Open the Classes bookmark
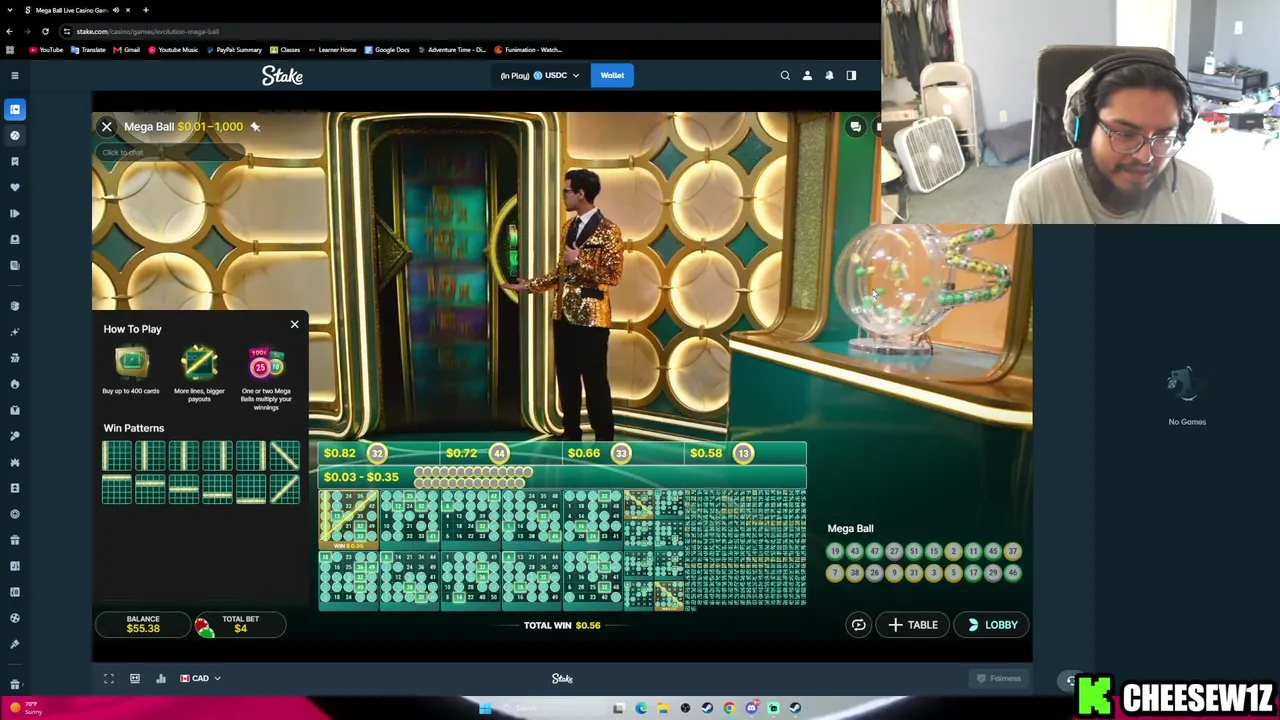 click(285, 49)
